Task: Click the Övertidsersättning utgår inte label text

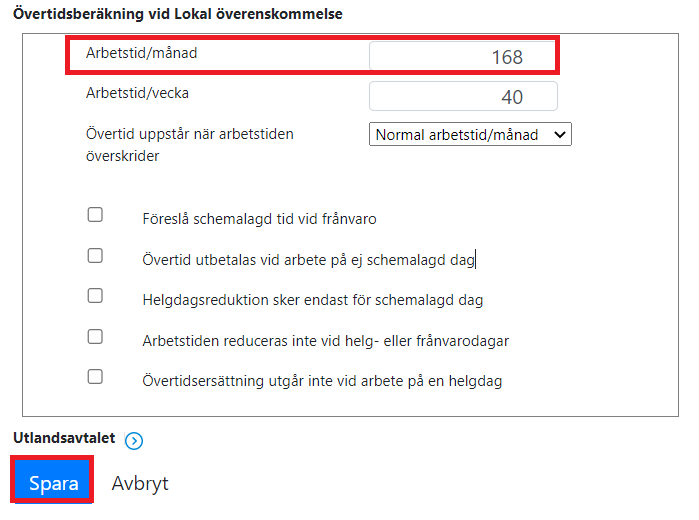Action: point(322,381)
